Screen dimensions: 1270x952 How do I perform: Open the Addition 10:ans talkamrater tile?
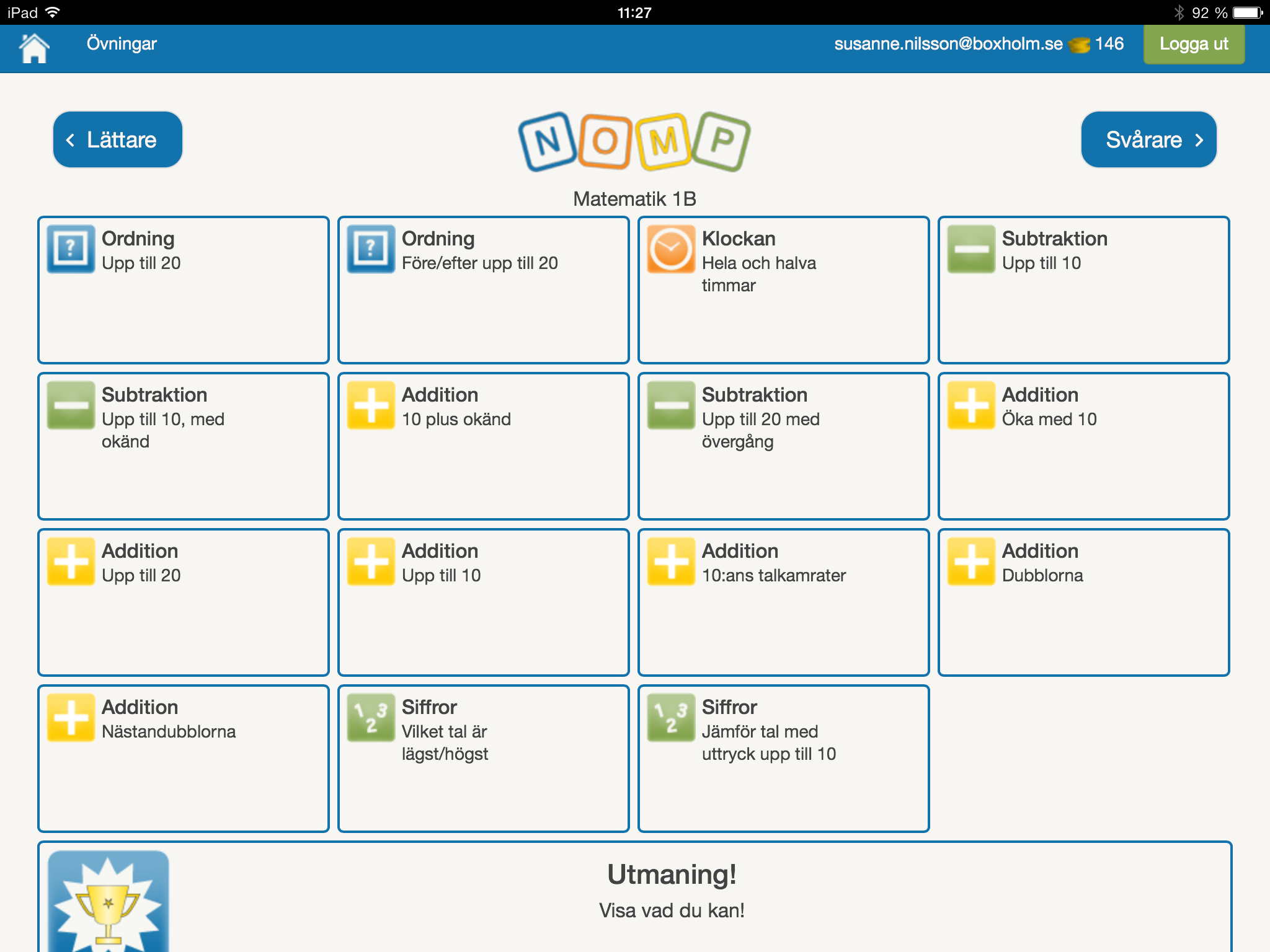tap(783, 602)
